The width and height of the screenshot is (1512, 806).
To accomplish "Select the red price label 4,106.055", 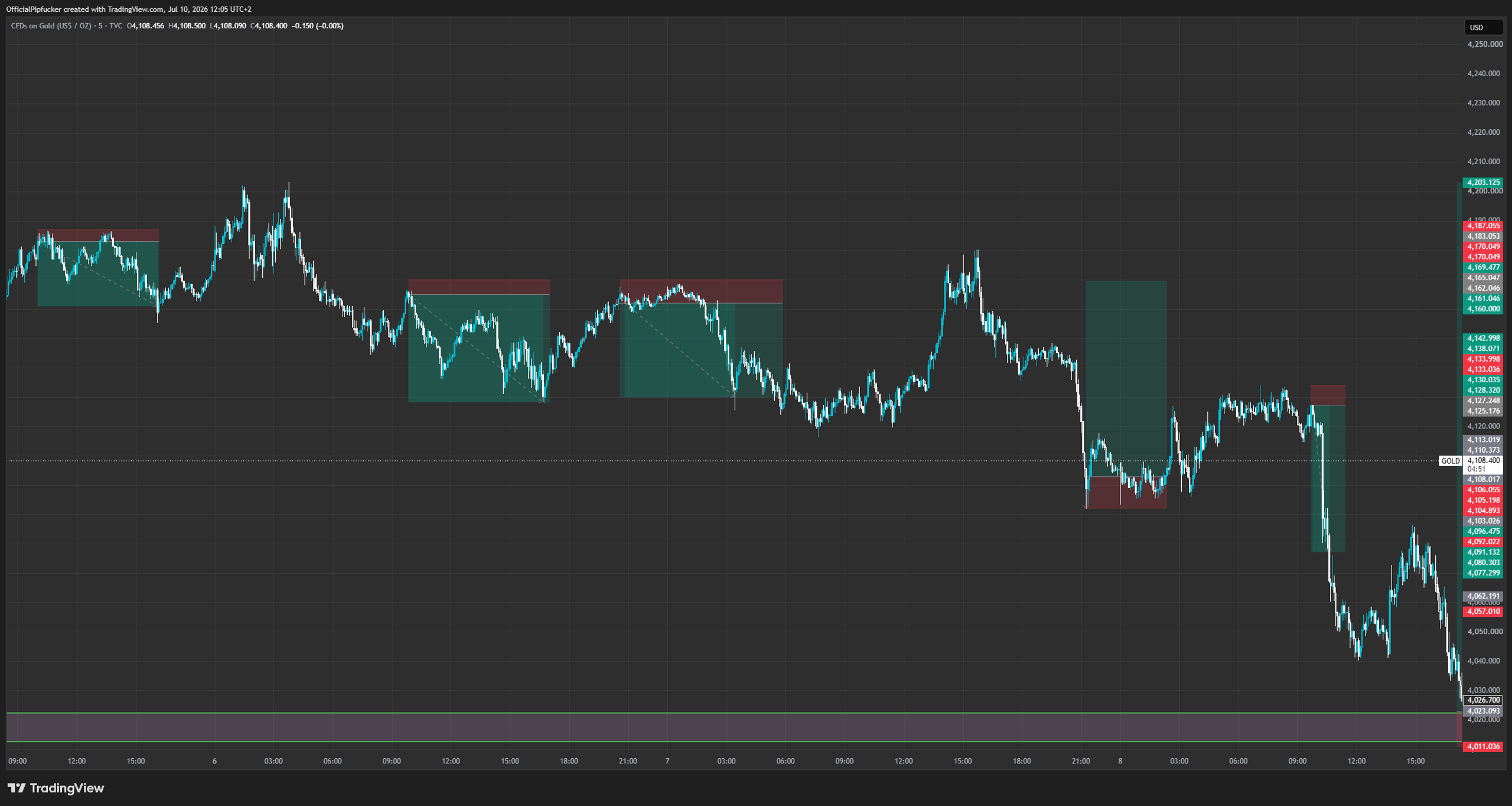I will pos(1482,490).
